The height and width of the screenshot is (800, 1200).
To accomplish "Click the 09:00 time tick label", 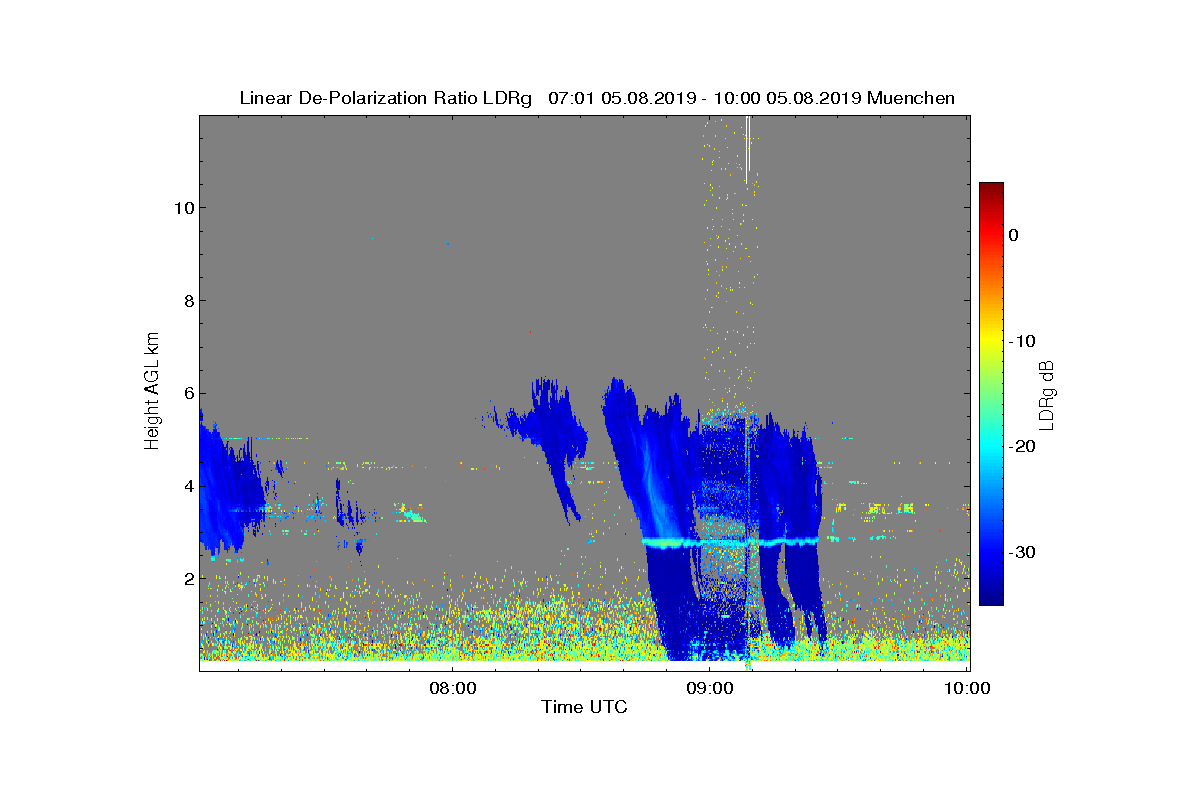I will point(709,688).
